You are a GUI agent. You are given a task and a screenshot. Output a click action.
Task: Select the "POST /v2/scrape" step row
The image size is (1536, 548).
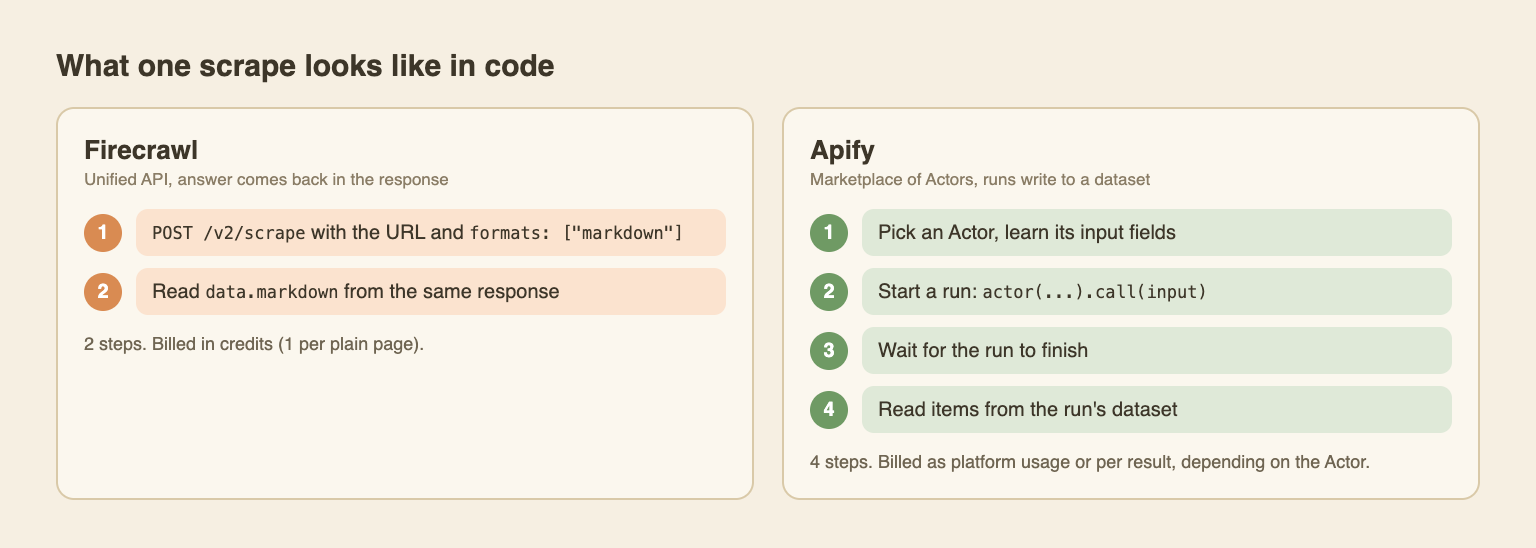coord(431,233)
